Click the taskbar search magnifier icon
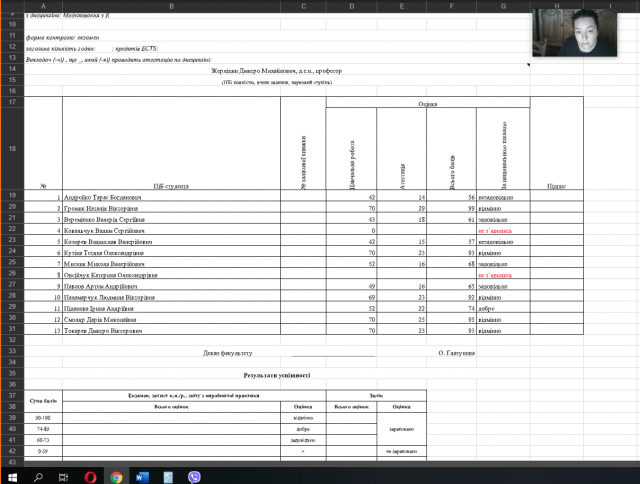640x484 pixels. (38, 477)
